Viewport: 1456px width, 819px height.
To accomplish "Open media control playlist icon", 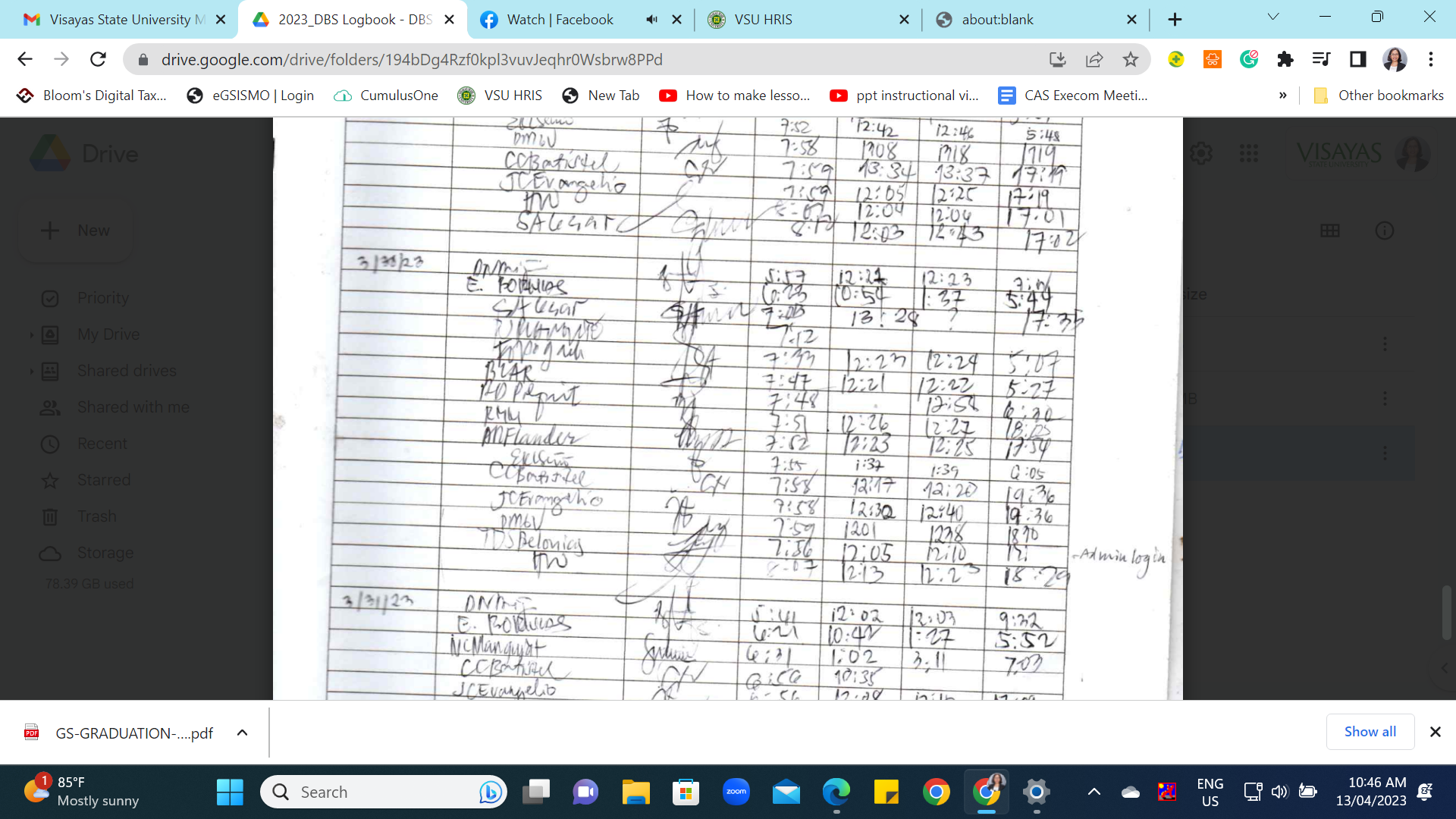I will tap(1322, 59).
